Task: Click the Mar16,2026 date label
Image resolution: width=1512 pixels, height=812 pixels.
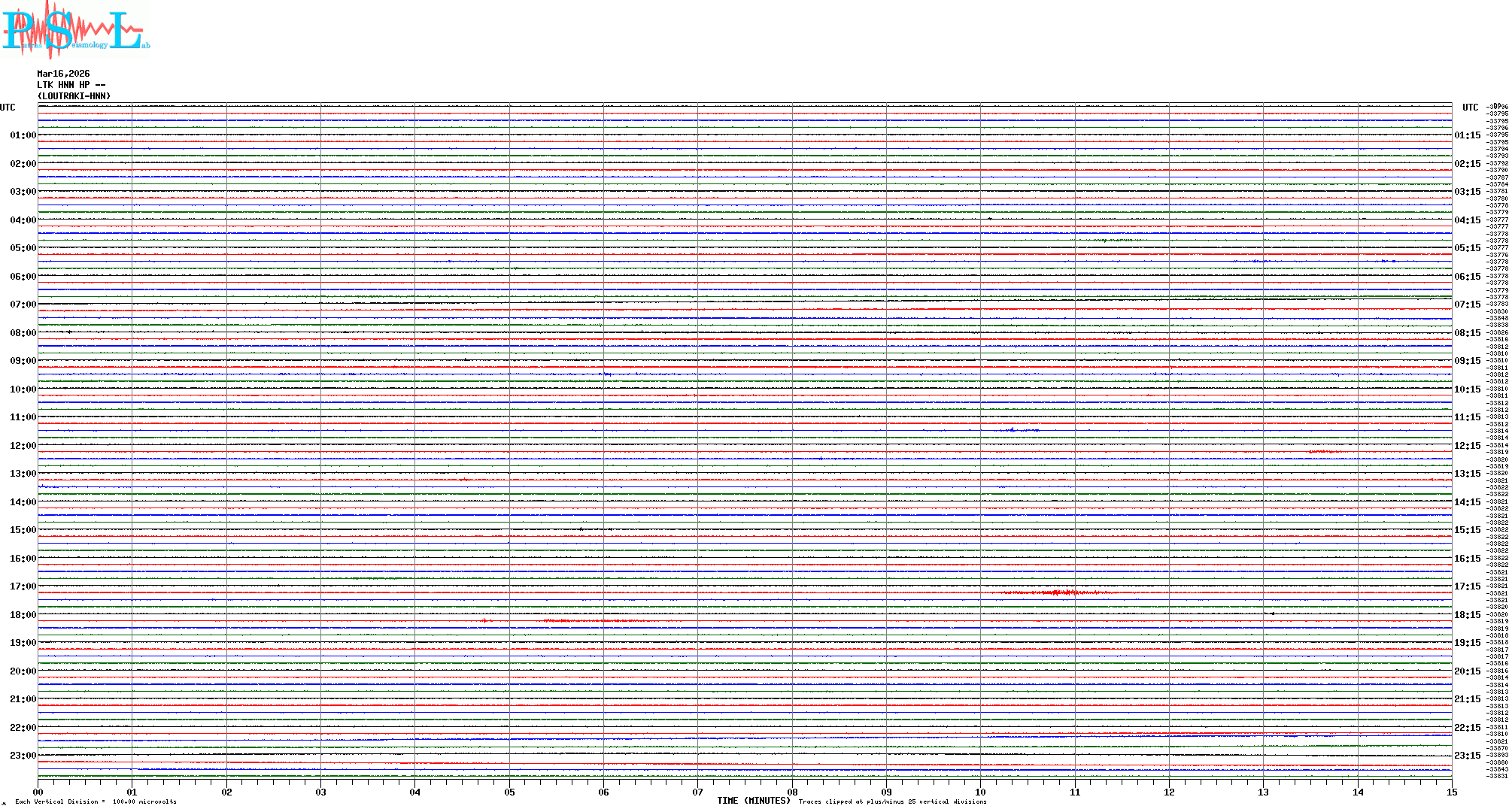Action: (63, 74)
